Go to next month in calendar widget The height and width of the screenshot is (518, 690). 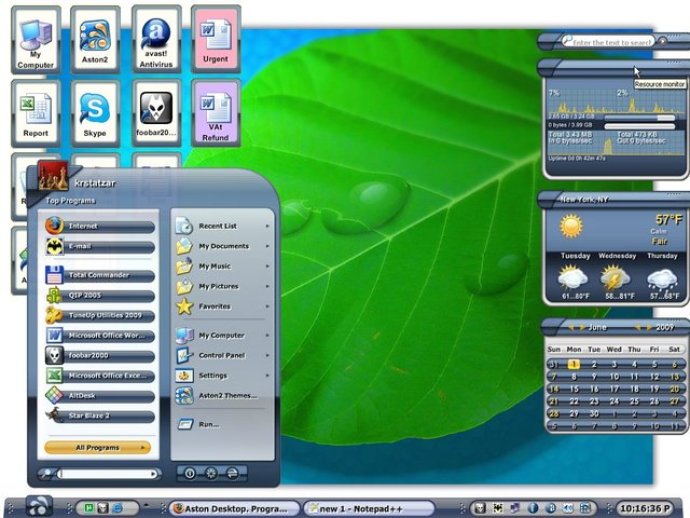click(582, 327)
